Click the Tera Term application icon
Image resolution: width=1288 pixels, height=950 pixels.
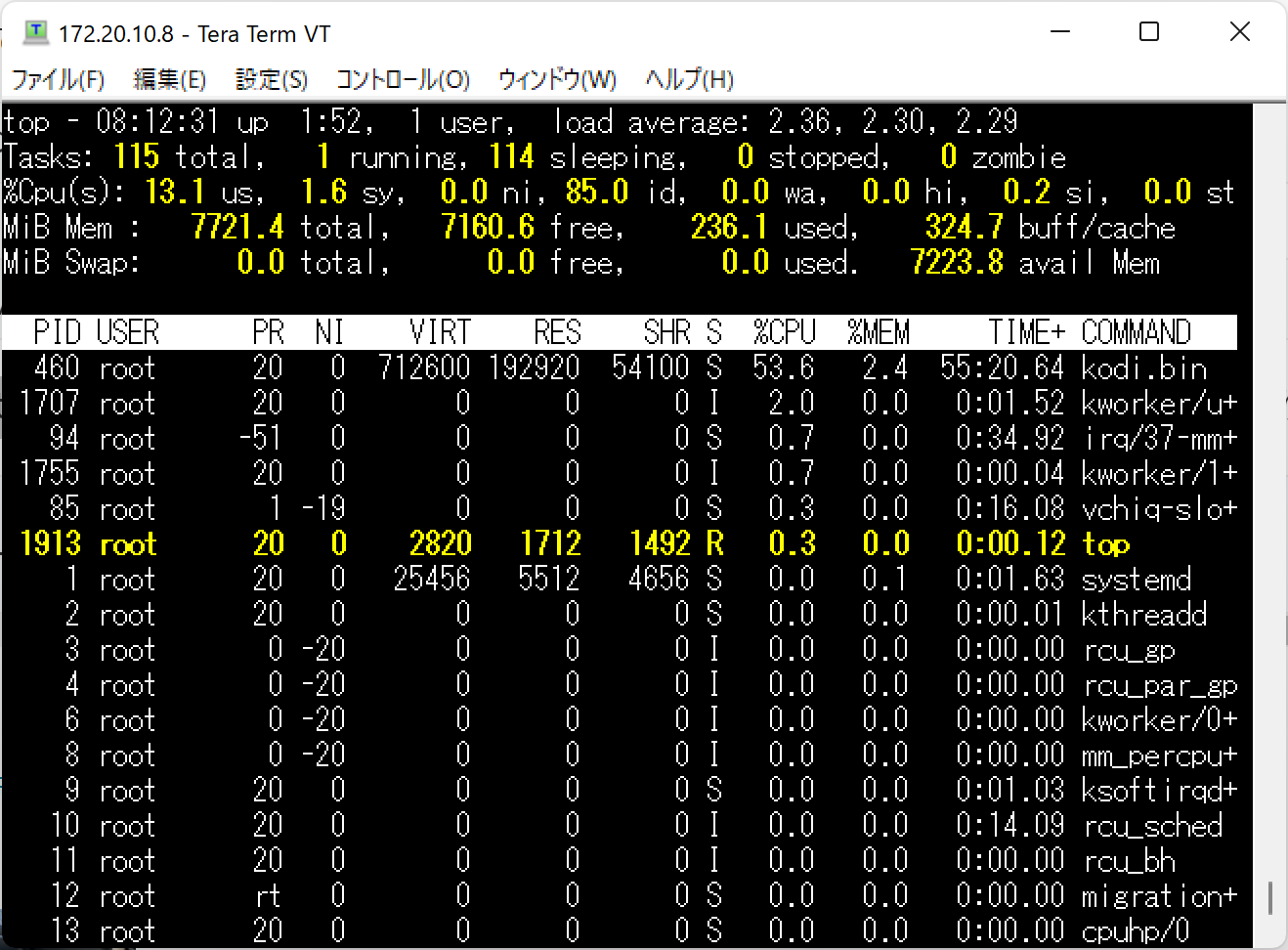[35, 32]
